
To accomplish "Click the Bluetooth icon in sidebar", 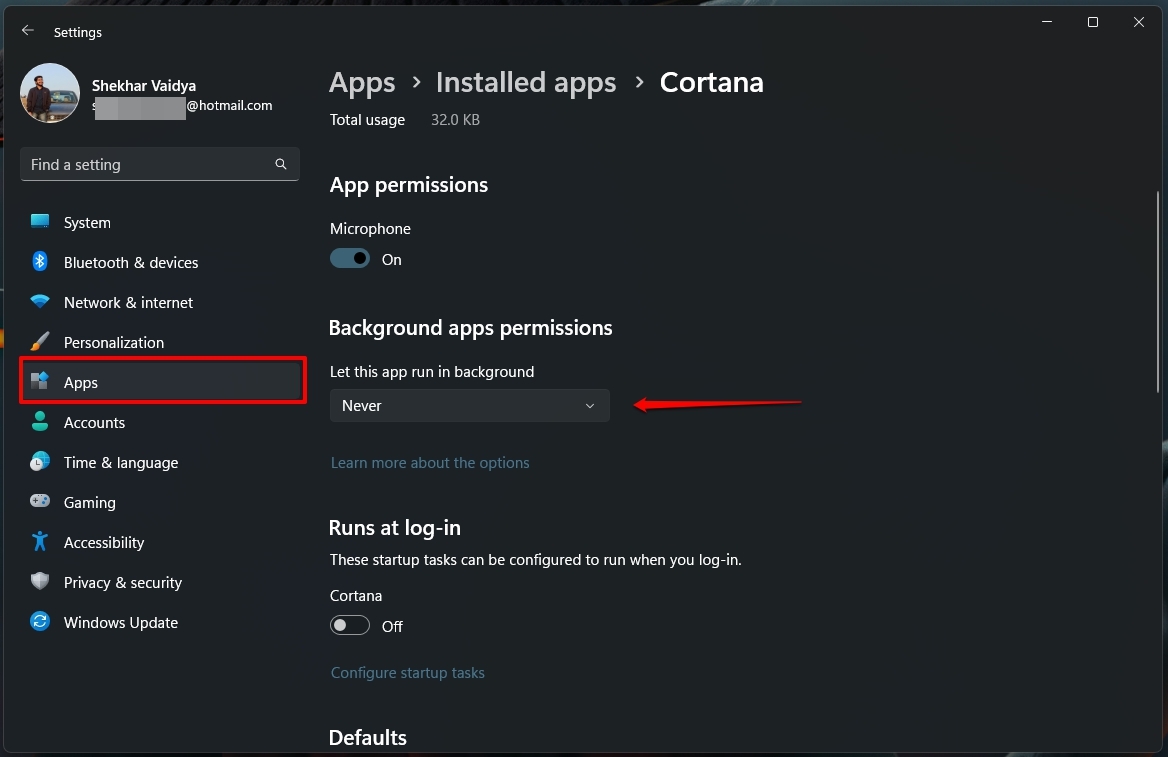I will click(40, 262).
